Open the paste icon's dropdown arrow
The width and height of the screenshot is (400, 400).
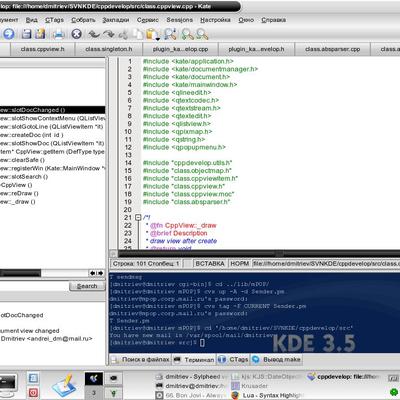158,39
